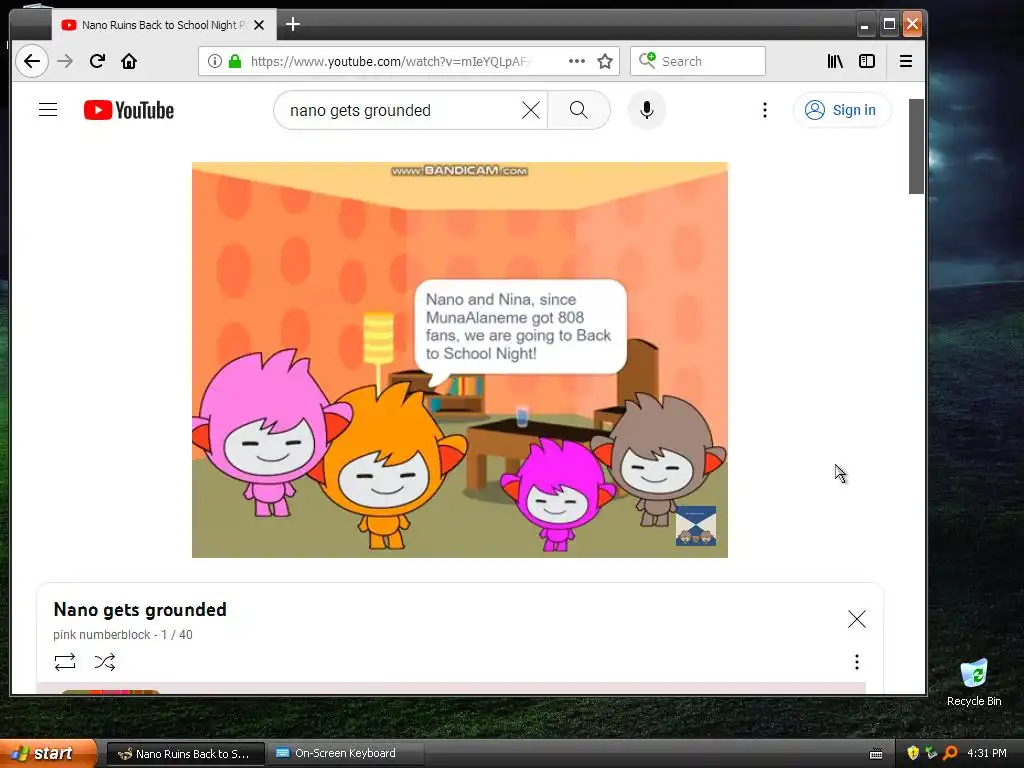This screenshot has width=1024, height=768.
Task: Show site information icon in address bar
Action: pos(214,61)
